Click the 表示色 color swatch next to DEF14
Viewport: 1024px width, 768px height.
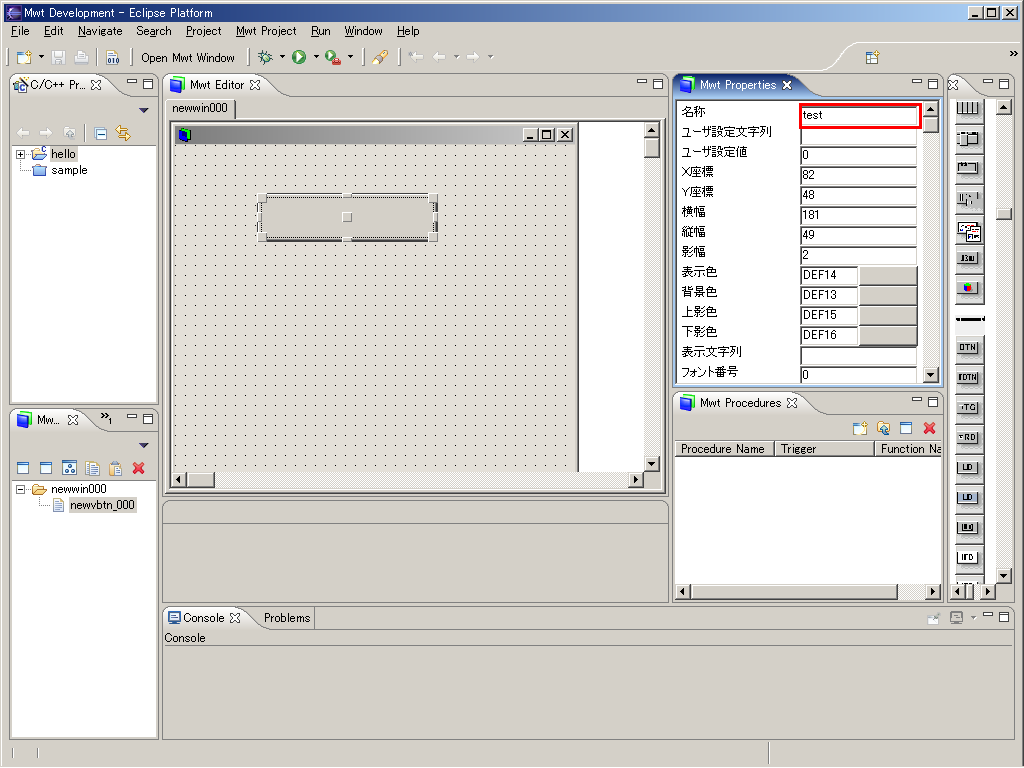click(888, 275)
